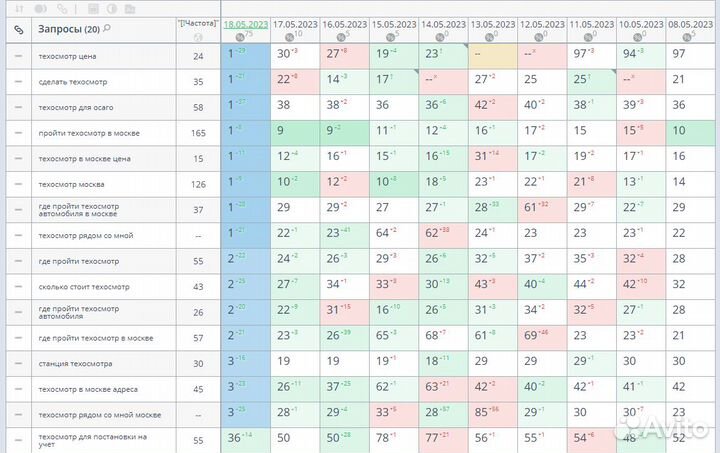
Task: Click the percent icon under 18.05.2023
Action: pos(240,36)
